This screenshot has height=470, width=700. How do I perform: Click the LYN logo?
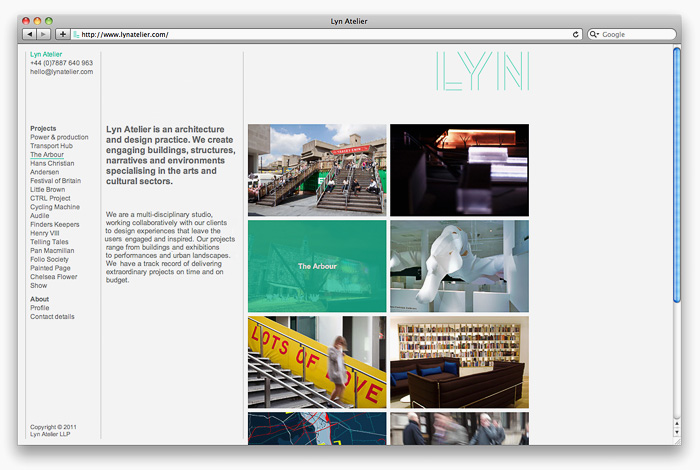(x=483, y=71)
